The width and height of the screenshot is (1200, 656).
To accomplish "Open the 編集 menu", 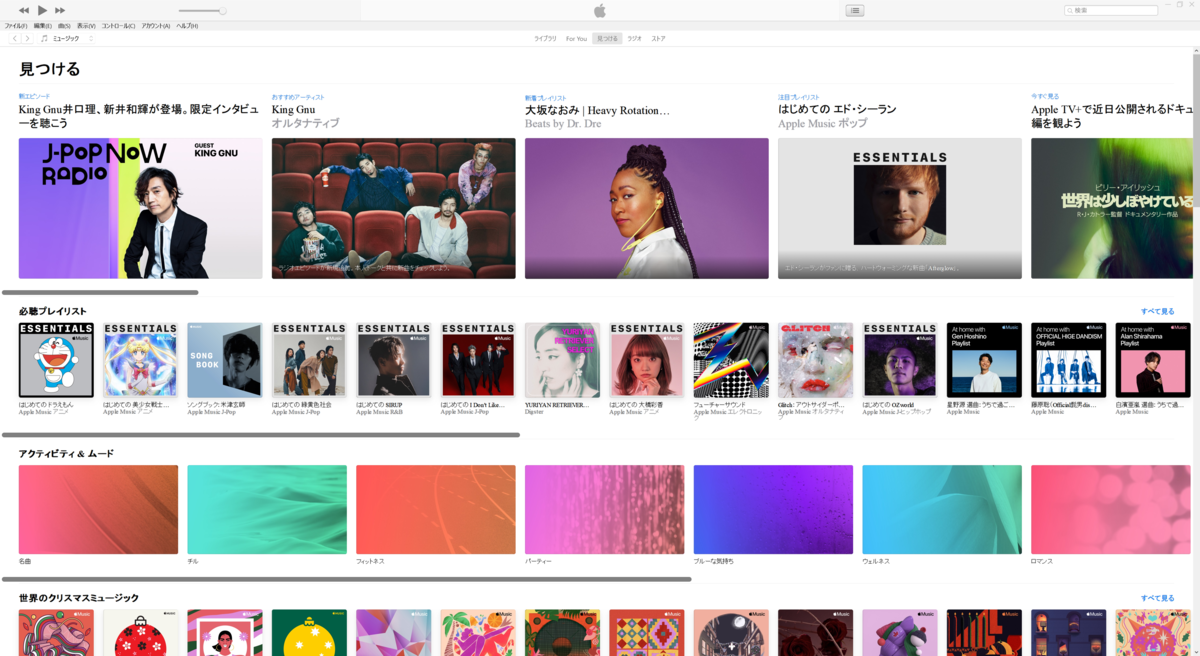I will [x=43, y=25].
